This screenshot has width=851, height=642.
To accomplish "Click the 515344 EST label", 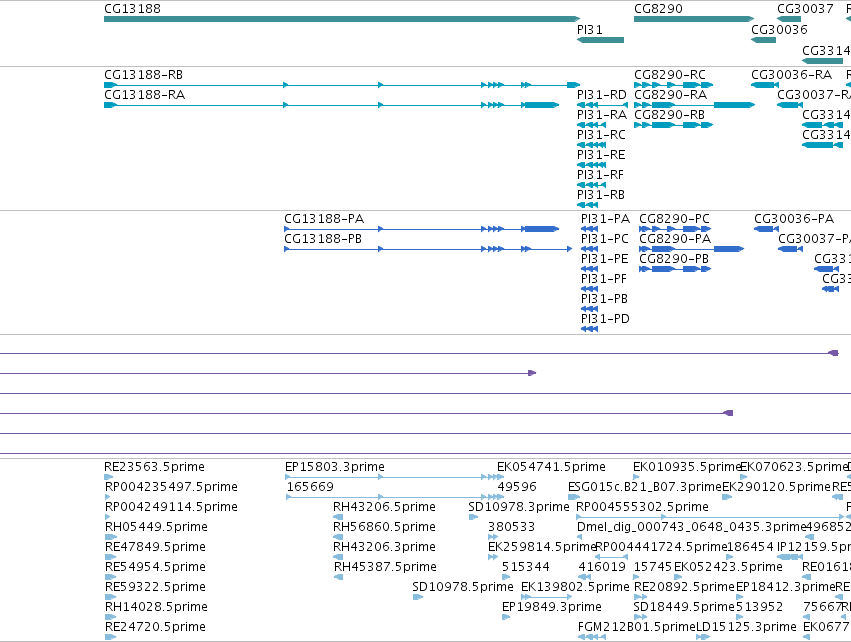I will tap(525, 567).
